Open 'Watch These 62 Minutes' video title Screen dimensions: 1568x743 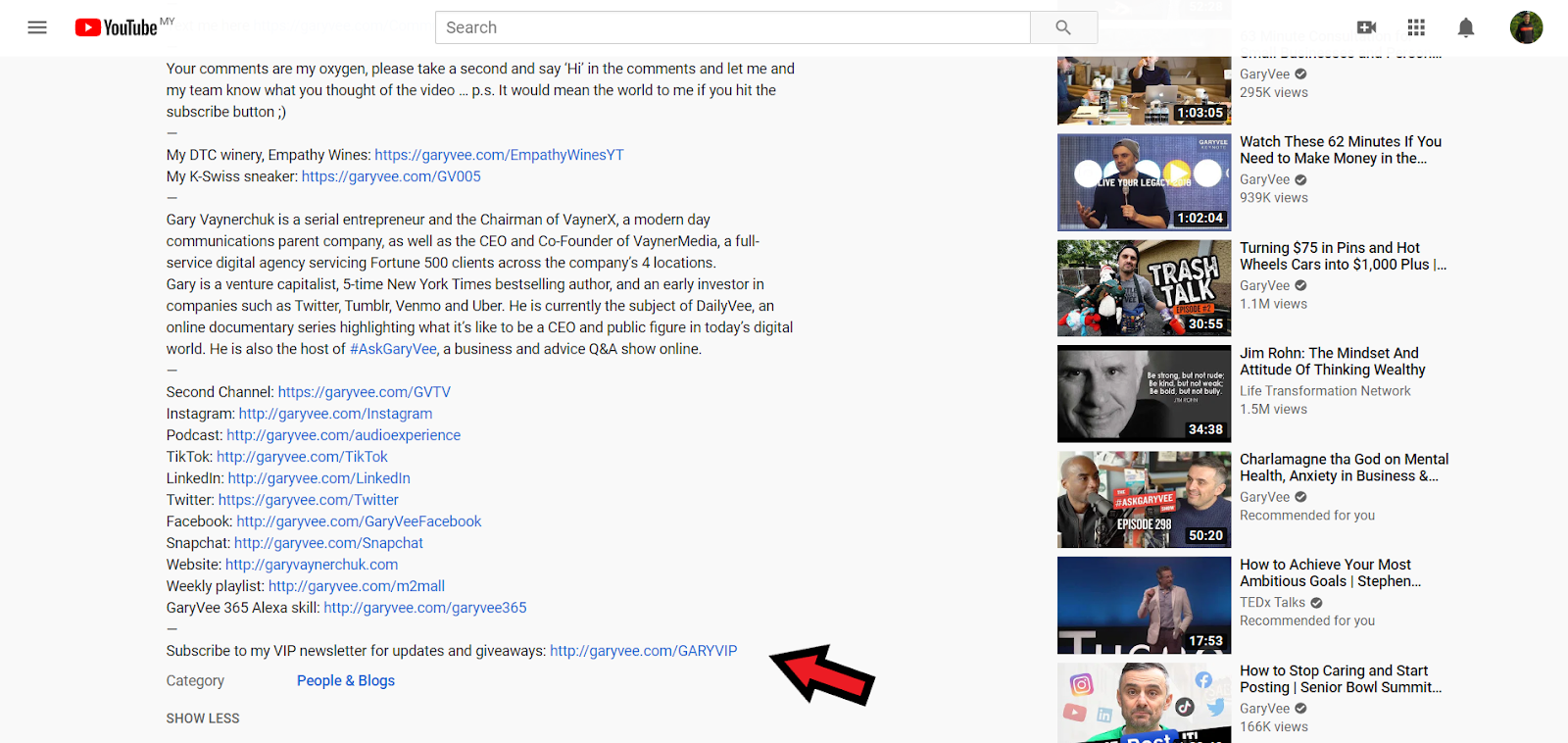[1341, 150]
